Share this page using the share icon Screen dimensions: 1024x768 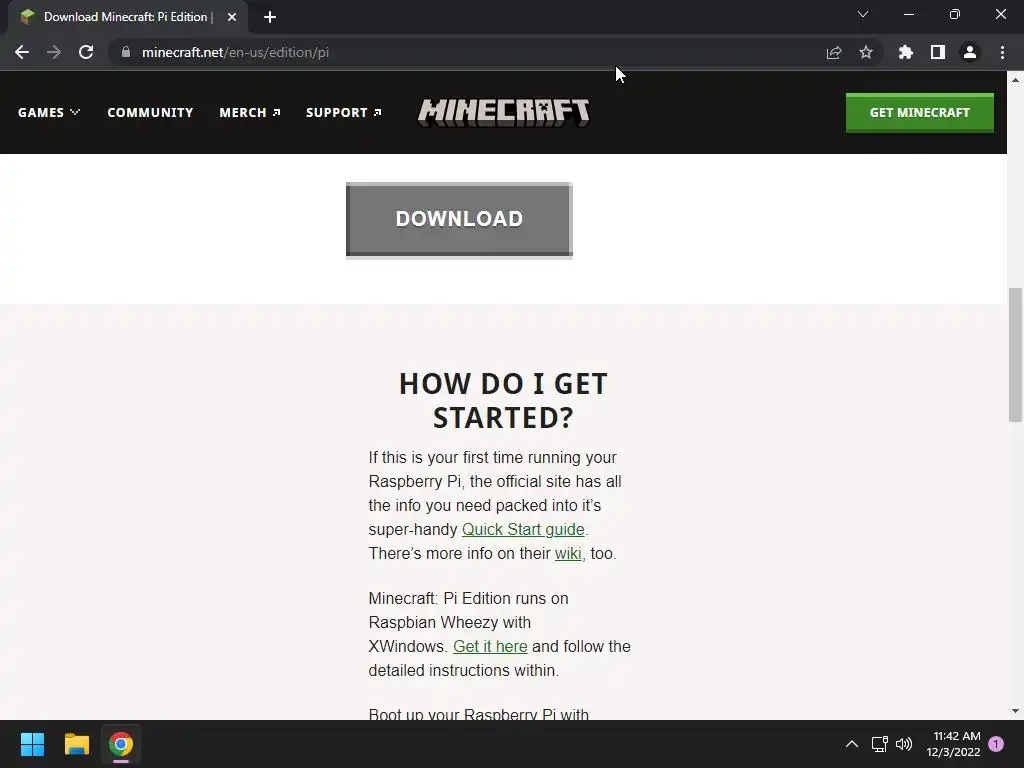(834, 52)
